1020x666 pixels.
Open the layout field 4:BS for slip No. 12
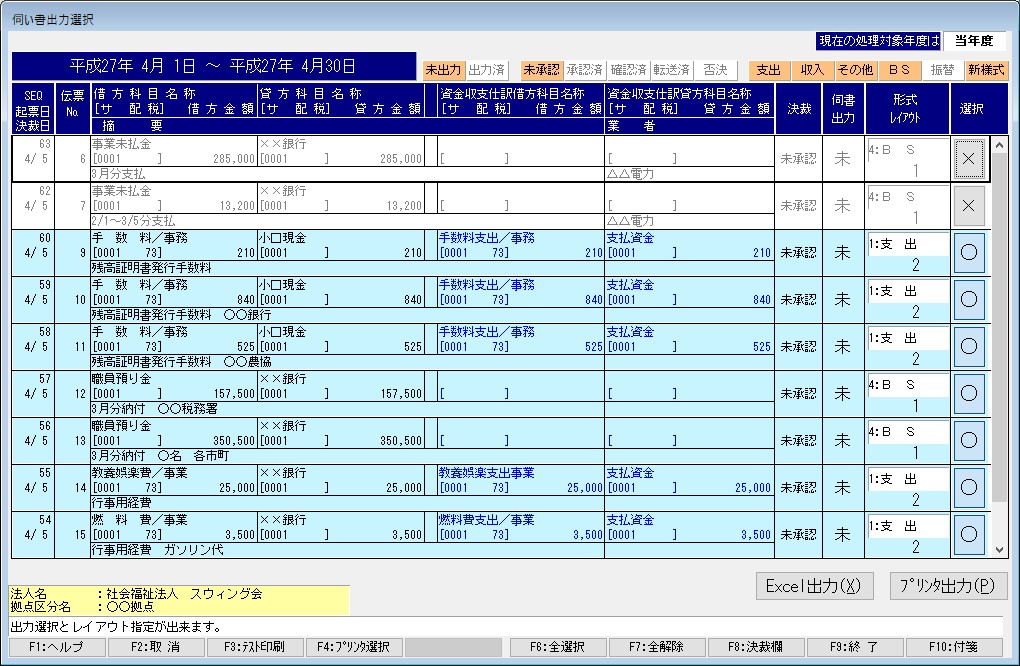(905, 384)
